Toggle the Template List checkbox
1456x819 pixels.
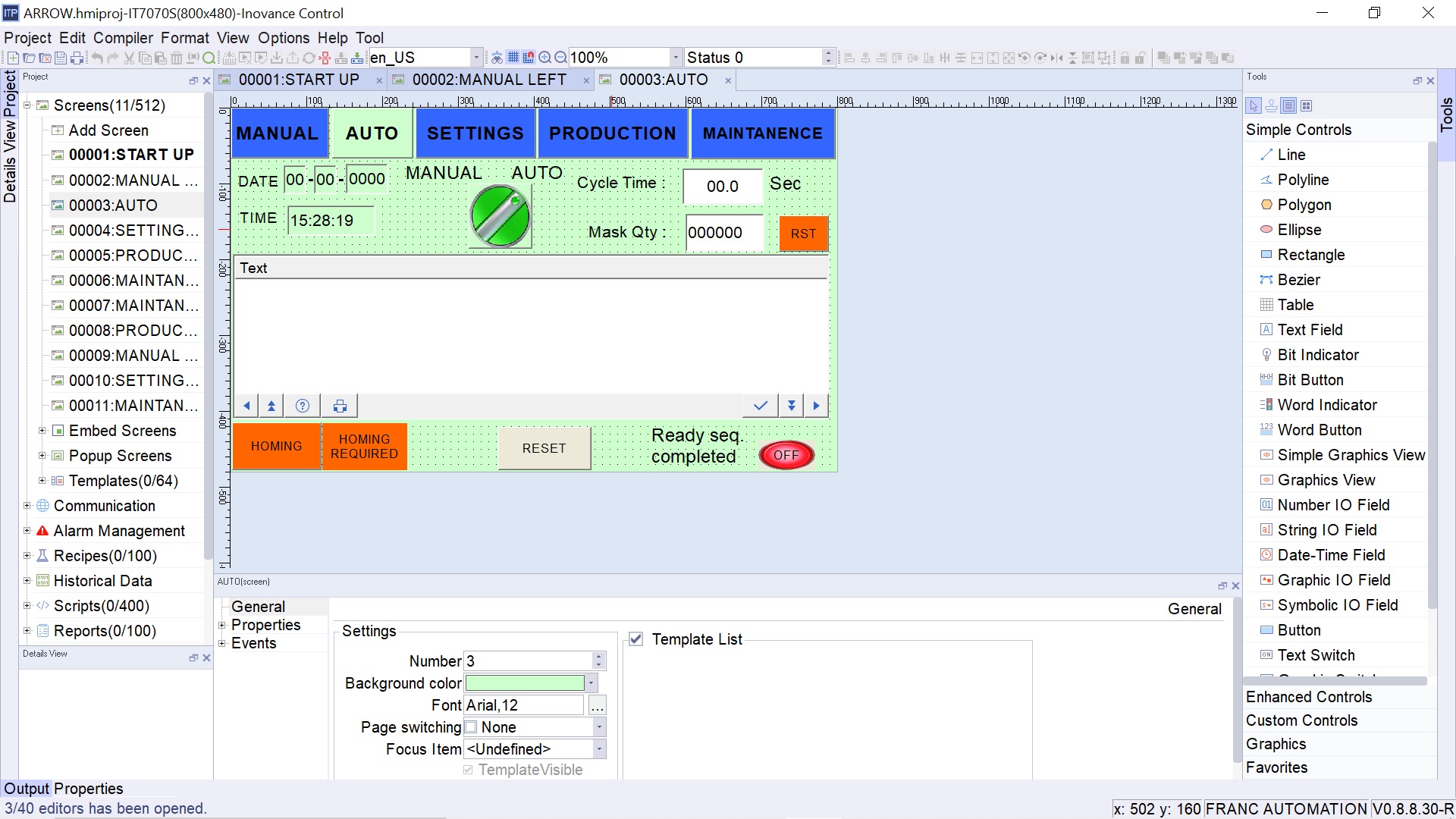click(636, 639)
